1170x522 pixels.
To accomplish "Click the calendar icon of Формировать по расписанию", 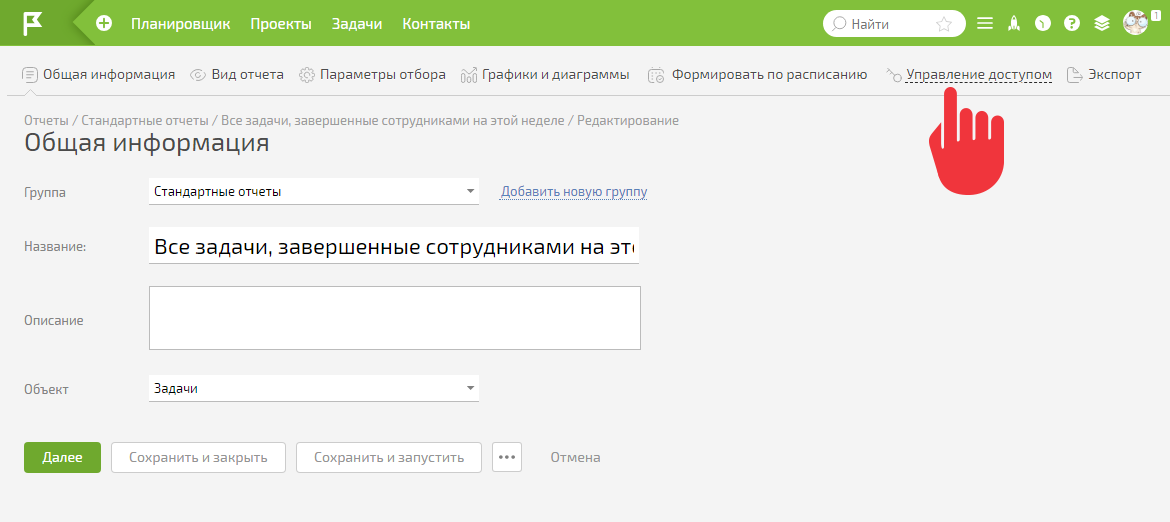I will (656, 75).
